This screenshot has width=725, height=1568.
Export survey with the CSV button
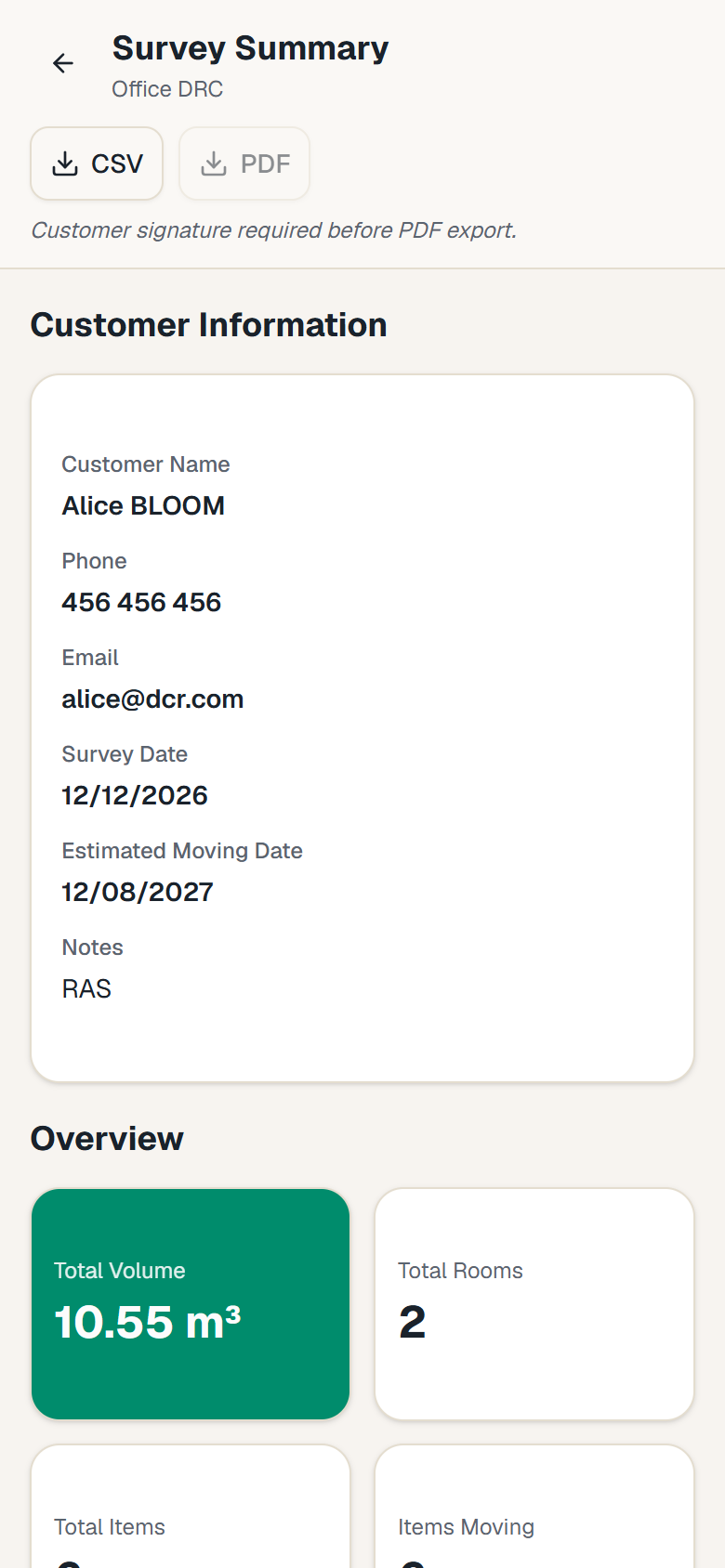pyautogui.click(x=97, y=163)
